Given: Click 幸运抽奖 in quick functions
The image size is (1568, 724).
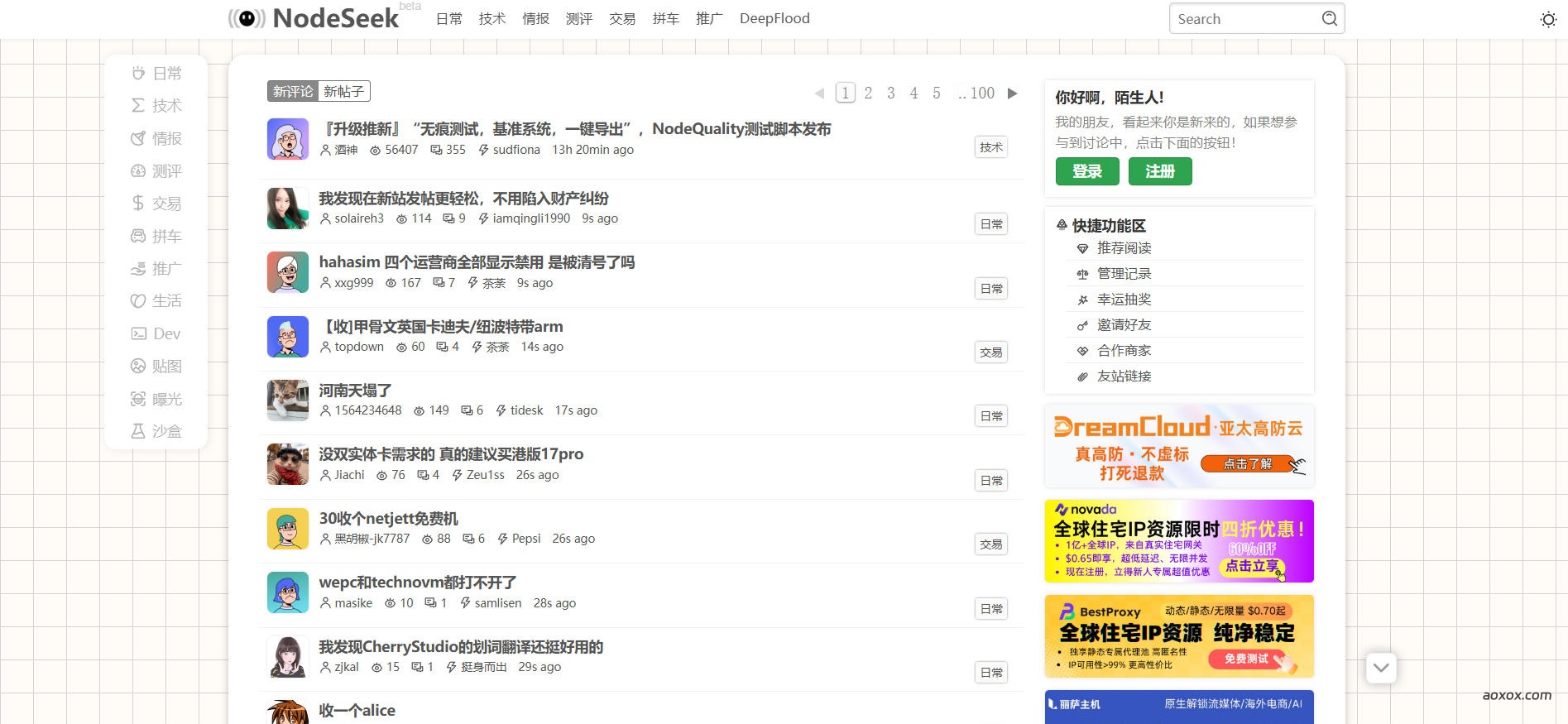Looking at the screenshot, I should pyautogui.click(x=1124, y=300).
